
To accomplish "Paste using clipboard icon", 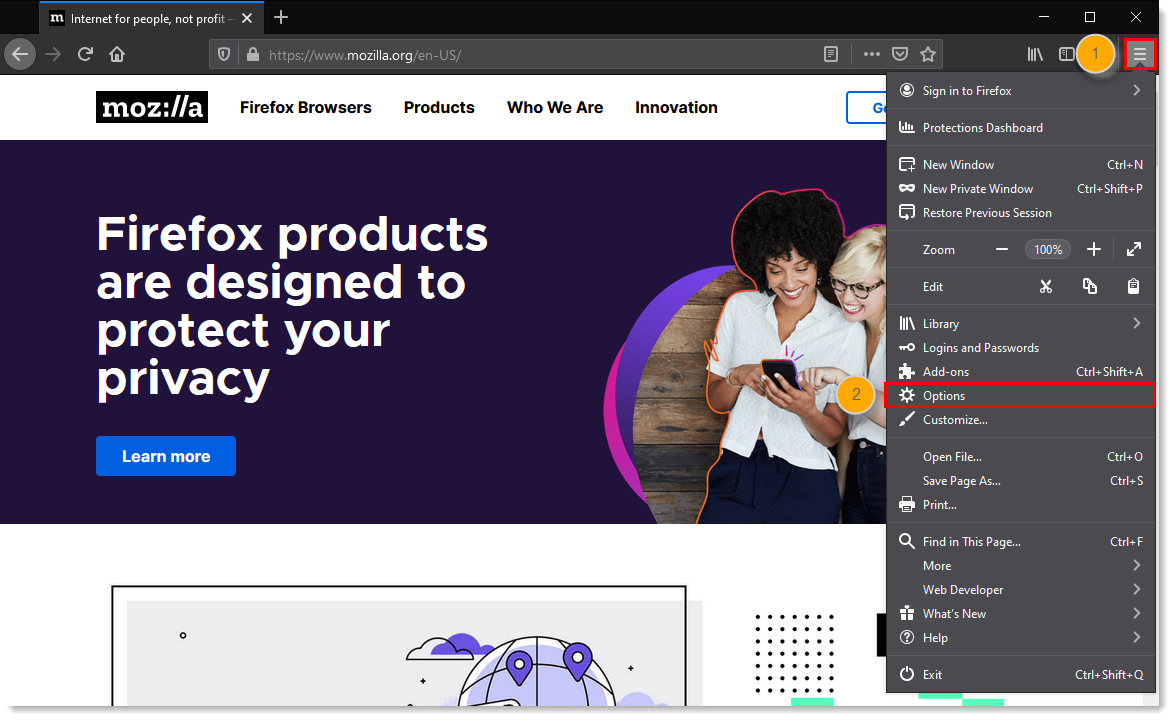I will (x=1134, y=286).
